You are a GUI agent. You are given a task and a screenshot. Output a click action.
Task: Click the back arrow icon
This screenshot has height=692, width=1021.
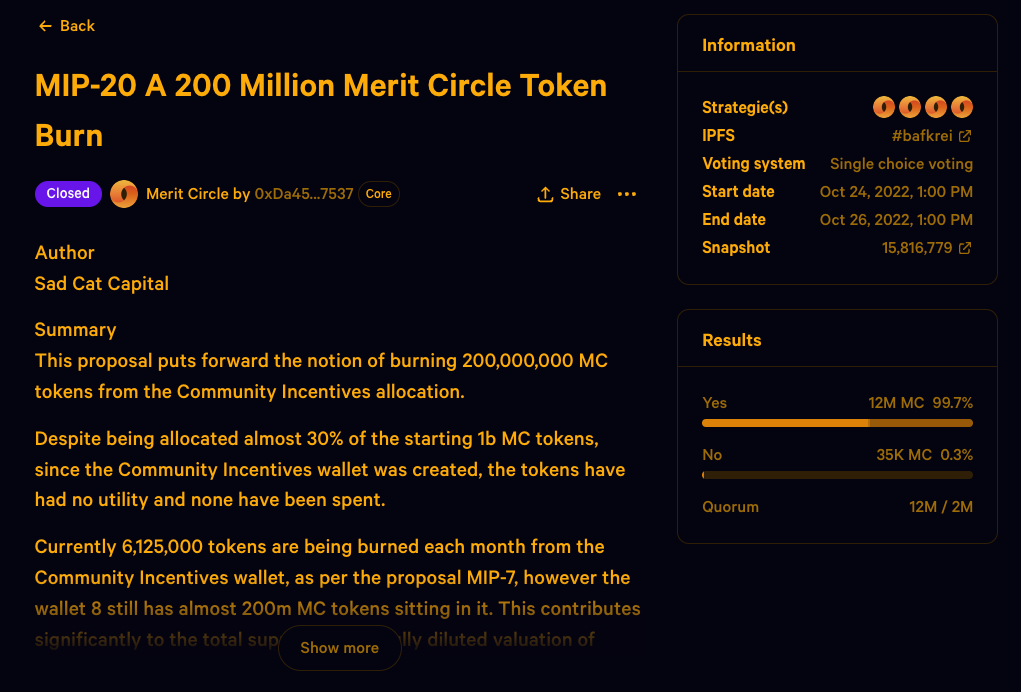click(x=45, y=26)
